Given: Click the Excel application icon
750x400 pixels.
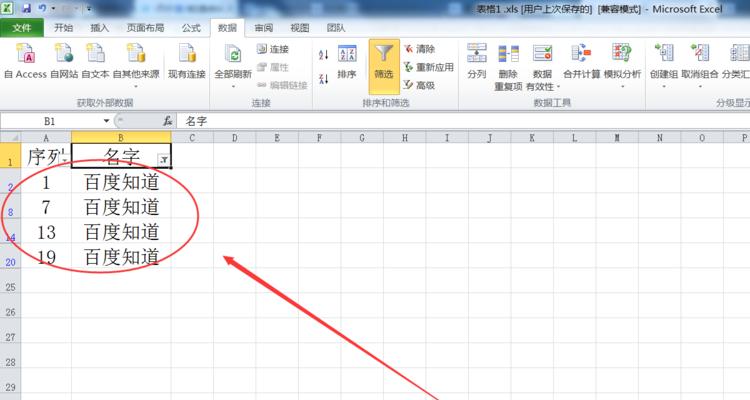Looking at the screenshot, I should coord(7,8).
